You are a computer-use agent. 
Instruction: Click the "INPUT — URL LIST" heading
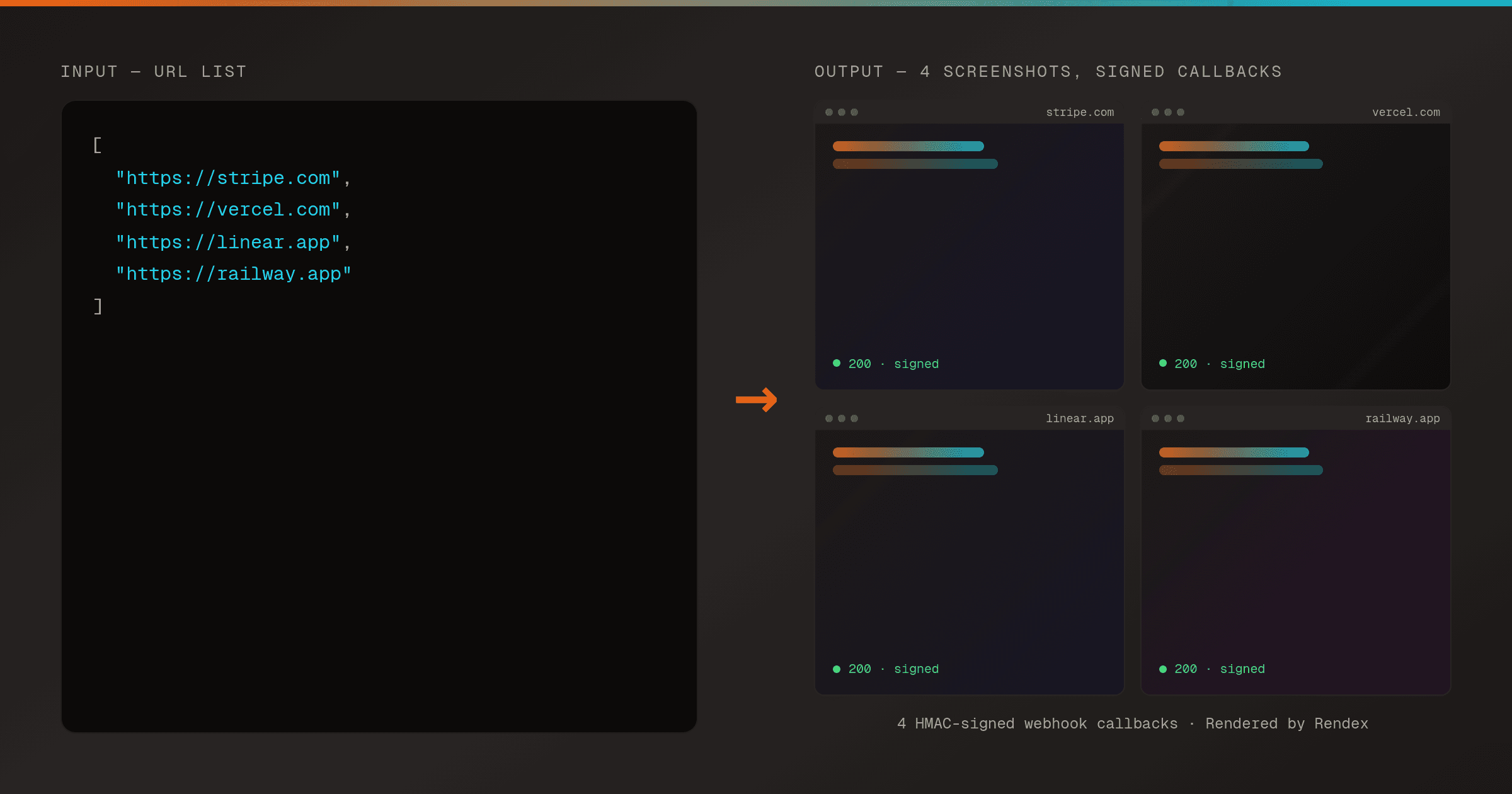(x=154, y=72)
